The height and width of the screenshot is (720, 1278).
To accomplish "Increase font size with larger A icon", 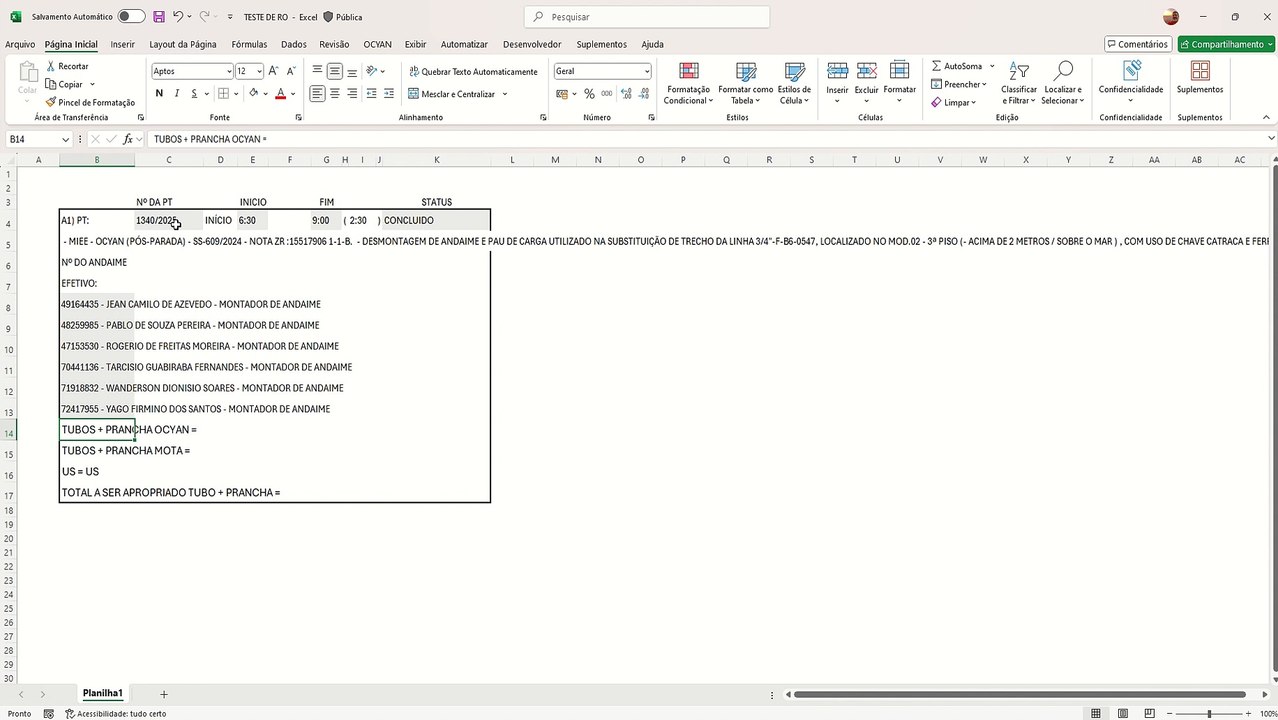I will tap(275, 71).
